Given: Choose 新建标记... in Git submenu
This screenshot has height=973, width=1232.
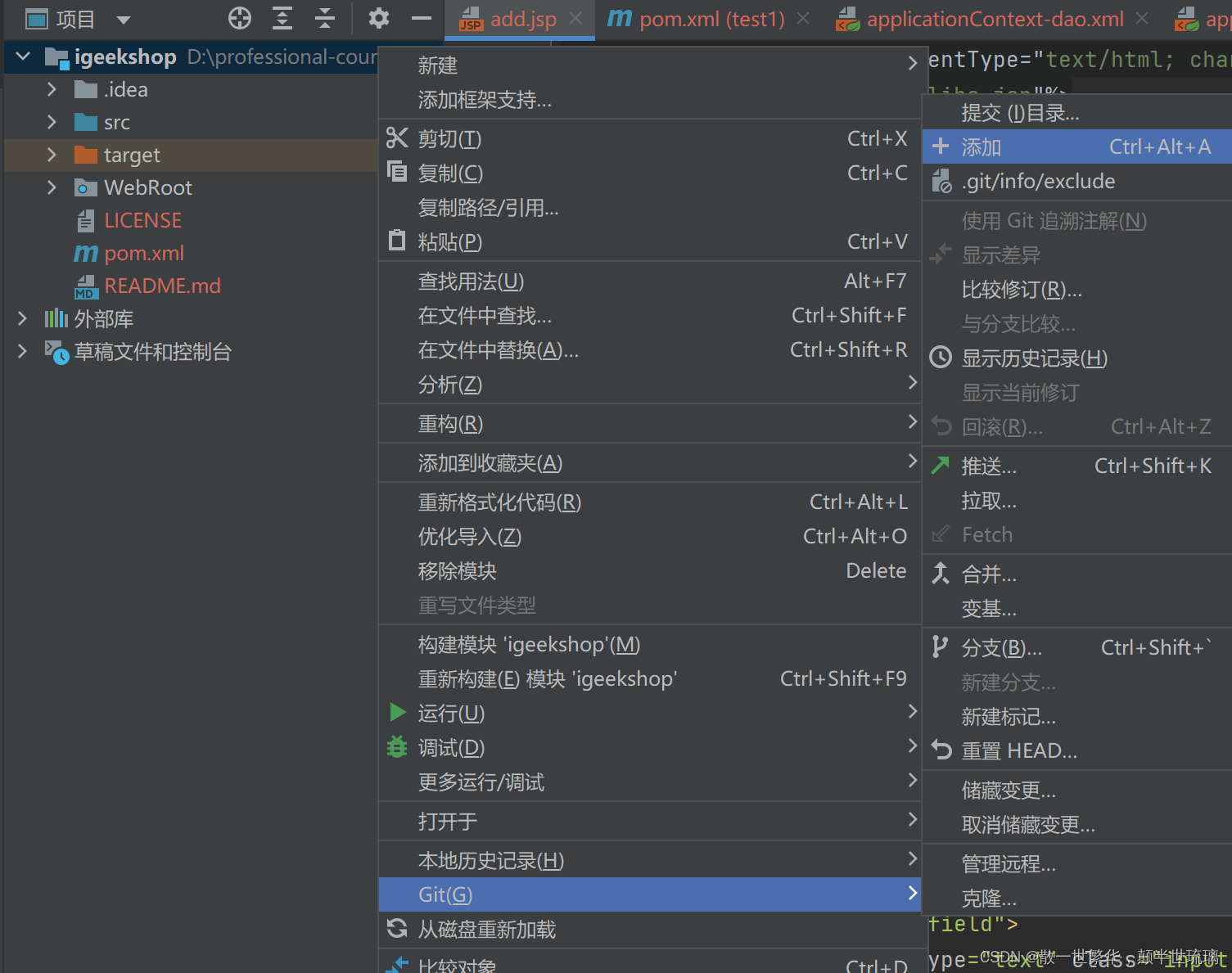Looking at the screenshot, I should pos(1077,716).
